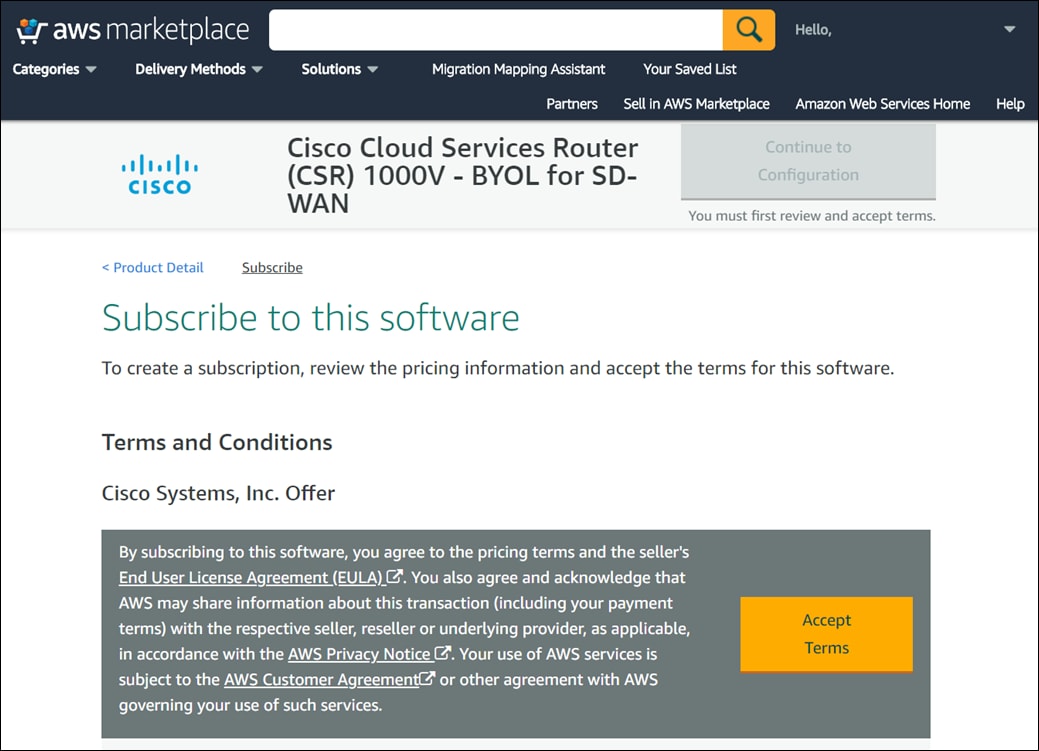
Task: Click the Subscribe to this software heading
Action: tap(311, 318)
